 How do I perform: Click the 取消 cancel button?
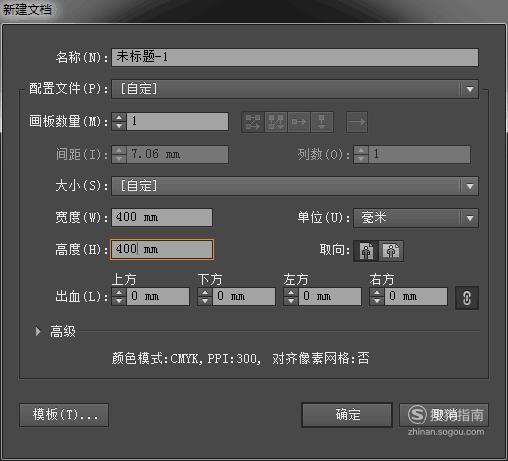444,415
